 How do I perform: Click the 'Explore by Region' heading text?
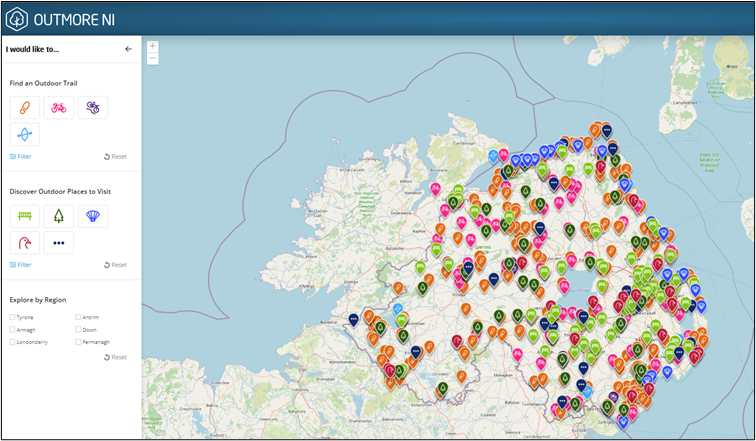pos(38,300)
